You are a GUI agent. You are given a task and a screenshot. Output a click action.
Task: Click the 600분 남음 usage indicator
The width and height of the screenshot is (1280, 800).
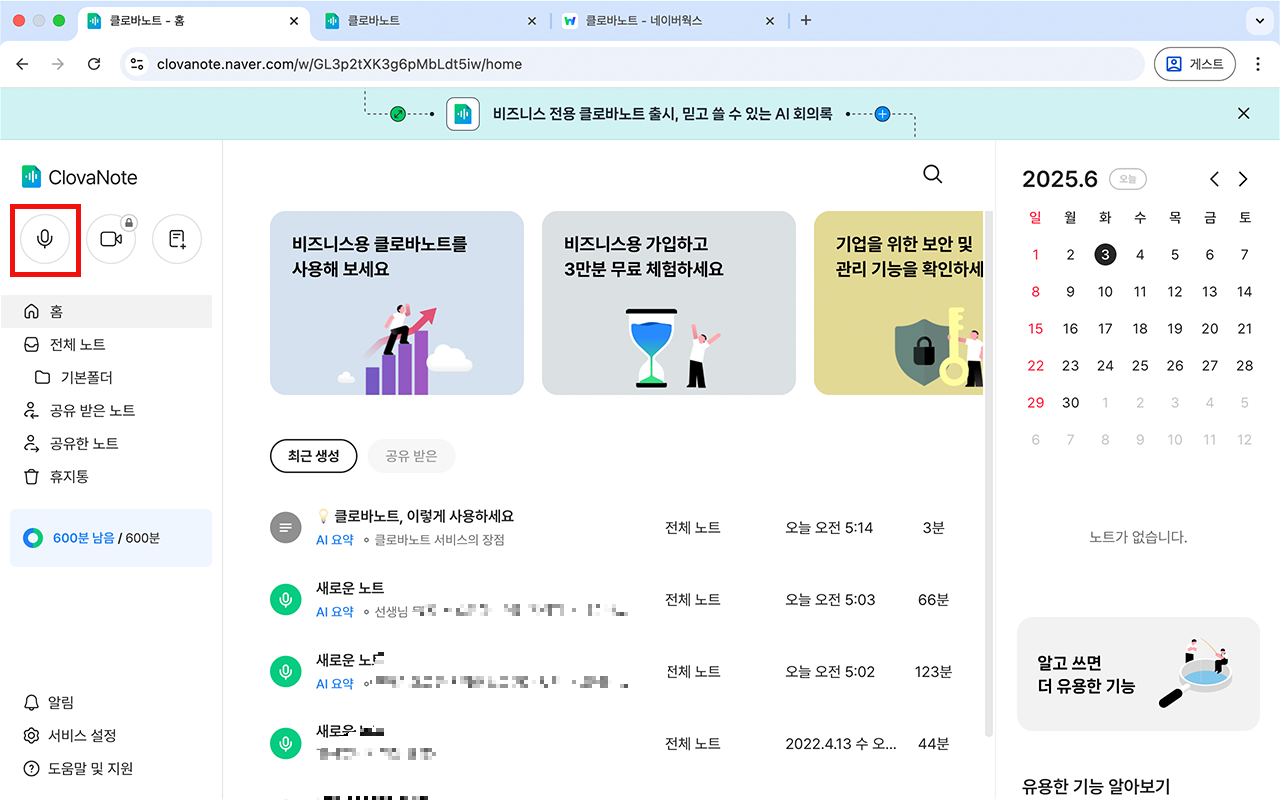pos(111,538)
